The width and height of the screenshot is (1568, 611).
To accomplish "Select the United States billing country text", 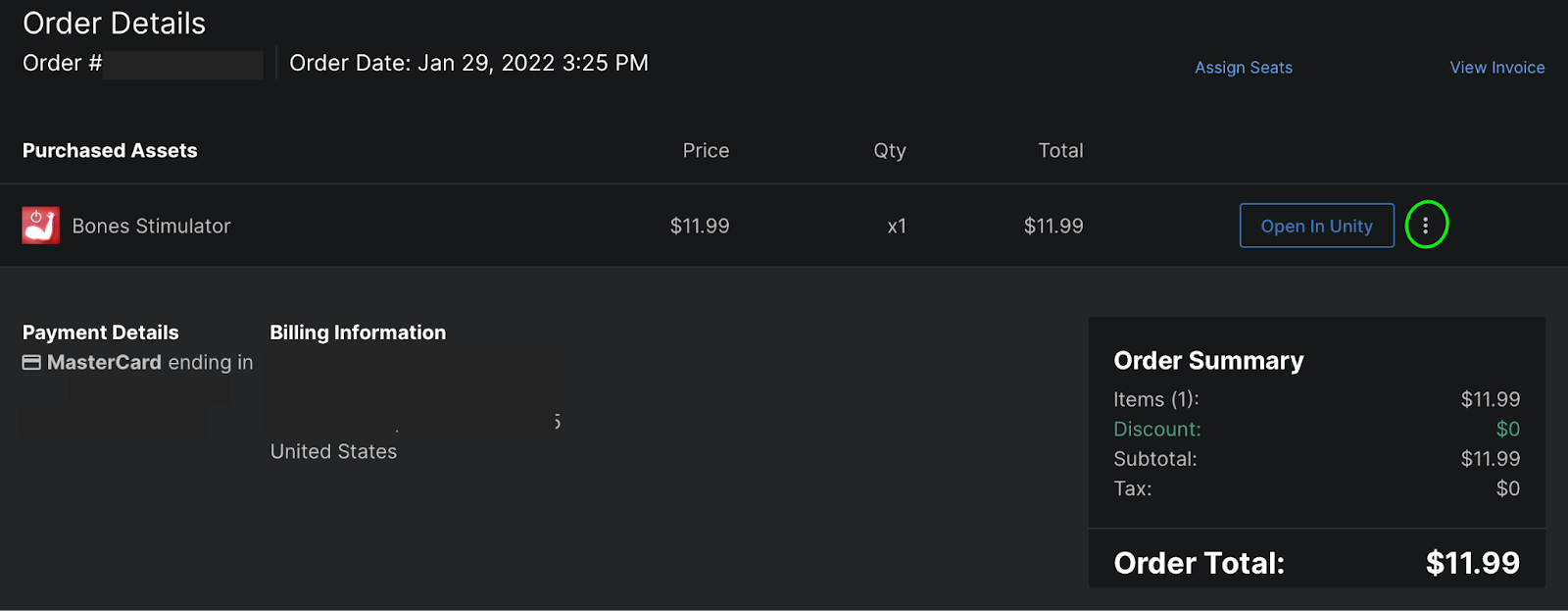I will pyautogui.click(x=333, y=452).
